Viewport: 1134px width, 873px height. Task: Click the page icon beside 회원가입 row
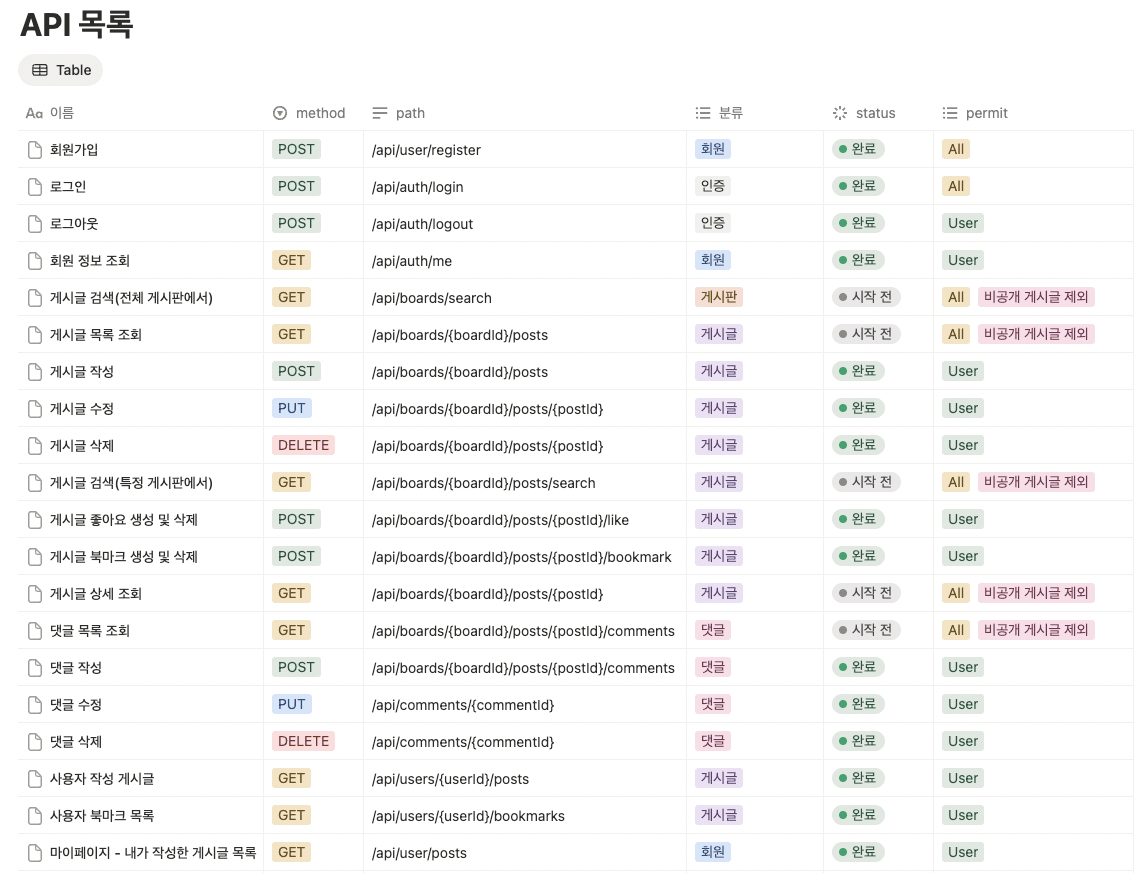36,150
